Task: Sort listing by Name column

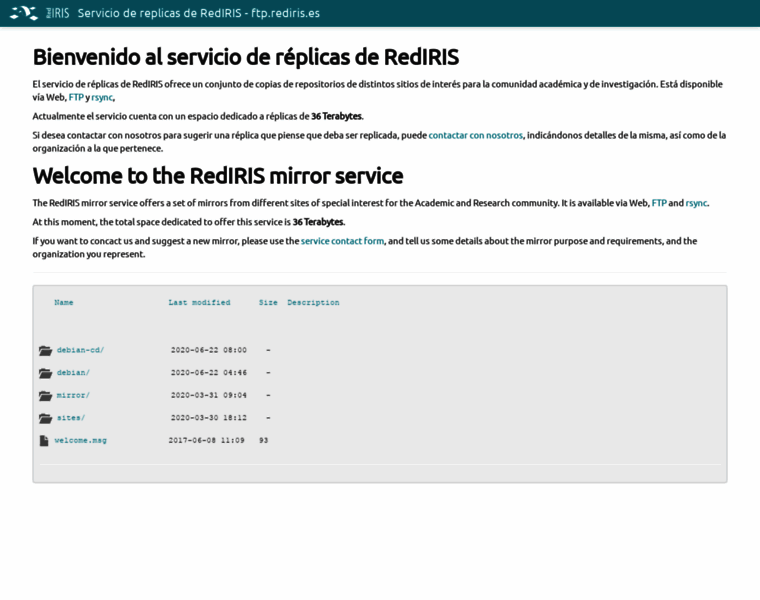Action: pyautogui.click(x=64, y=302)
